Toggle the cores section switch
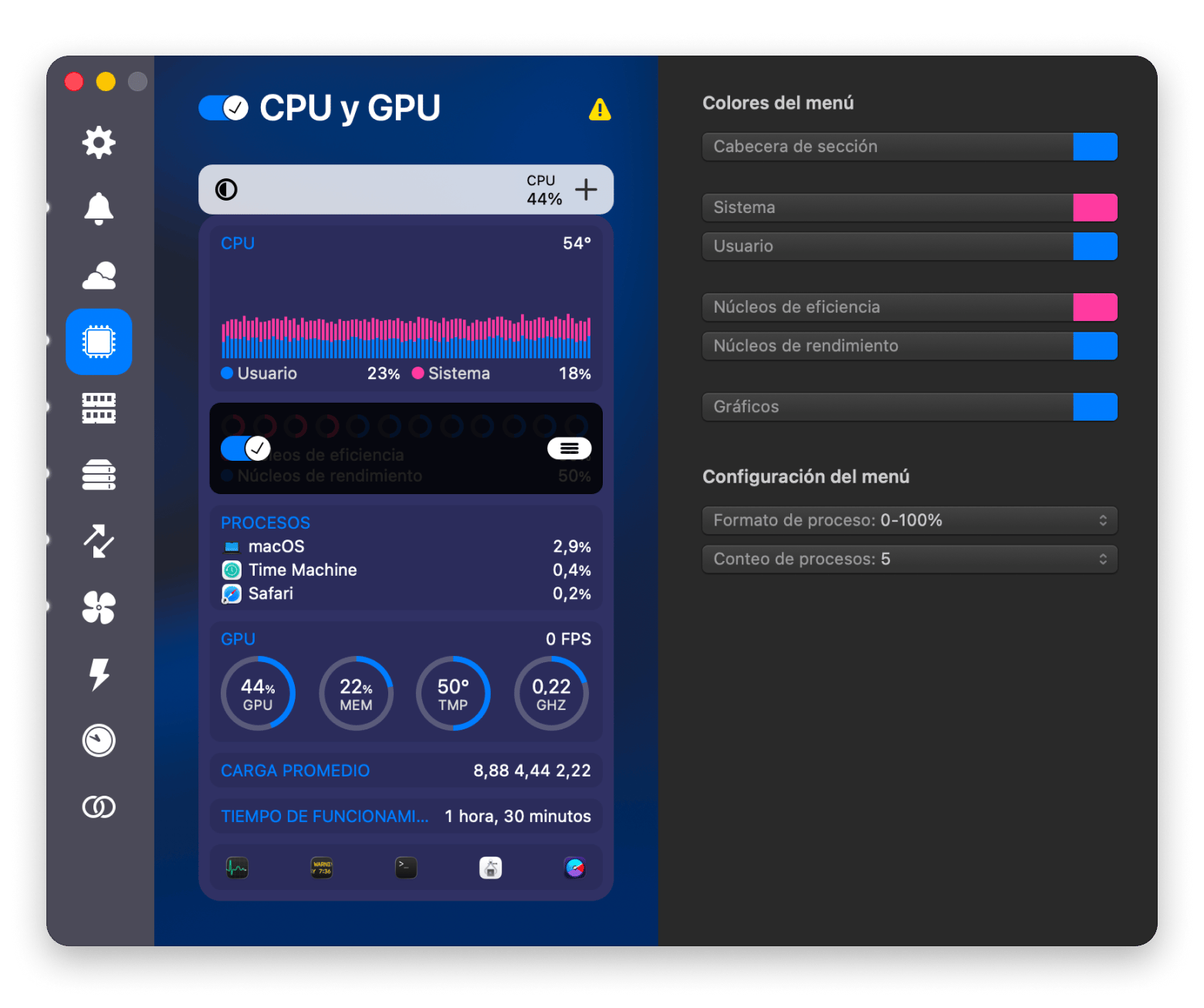The width and height of the screenshot is (1204, 1008). [245, 448]
